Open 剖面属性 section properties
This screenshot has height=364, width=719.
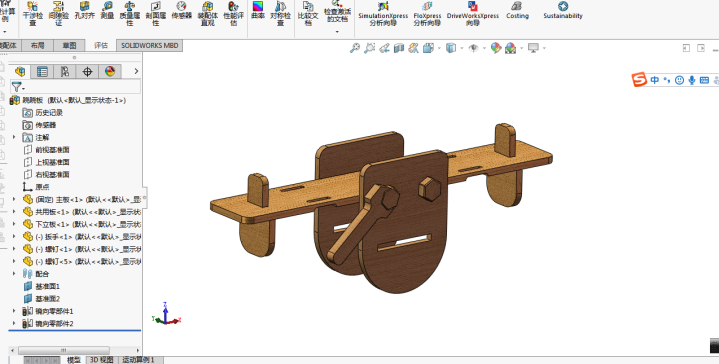coord(156,13)
